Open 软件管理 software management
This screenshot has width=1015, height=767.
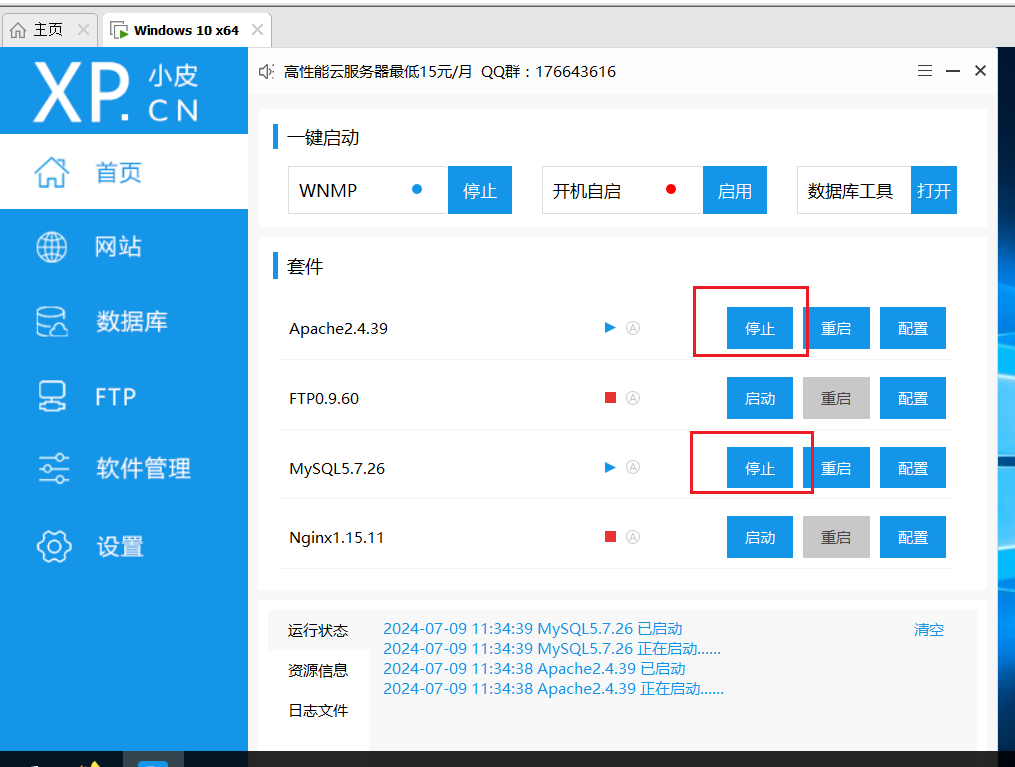click(x=124, y=468)
